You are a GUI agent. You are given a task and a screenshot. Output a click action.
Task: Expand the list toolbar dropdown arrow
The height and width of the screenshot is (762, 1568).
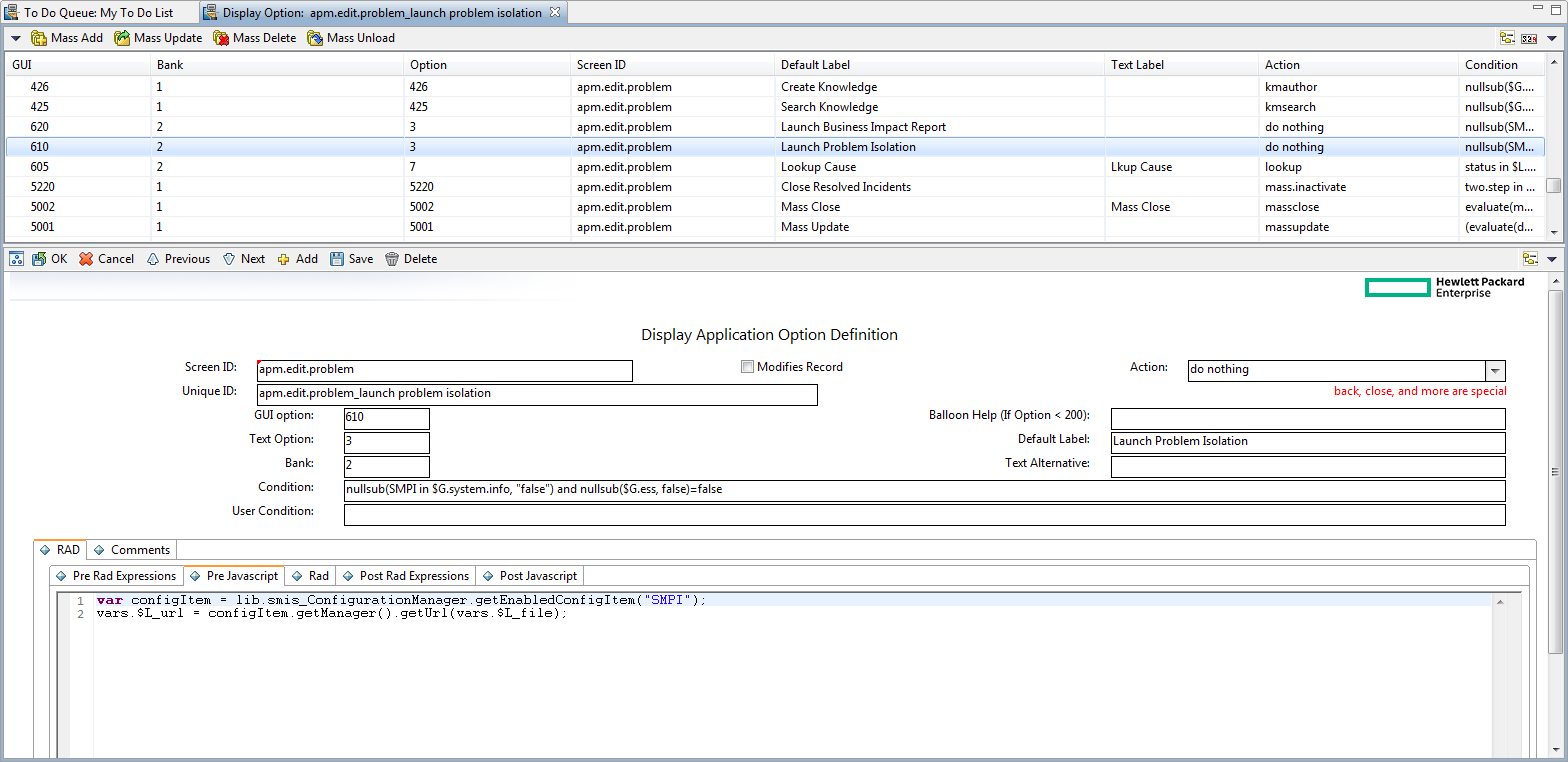(x=16, y=38)
